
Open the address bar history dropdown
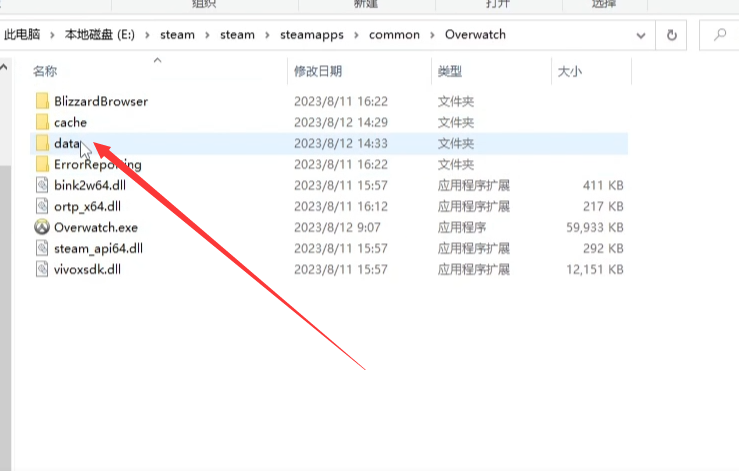click(x=640, y=35)
